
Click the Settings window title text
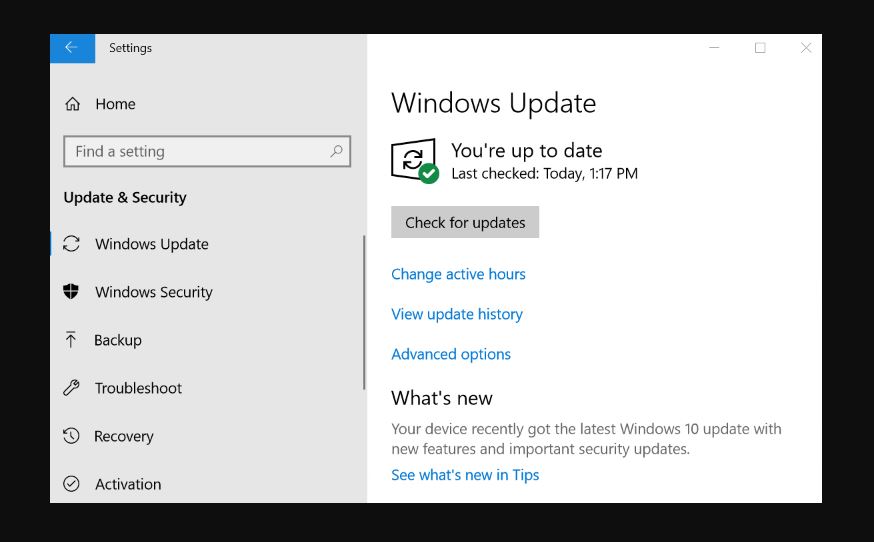click(130, 48)
